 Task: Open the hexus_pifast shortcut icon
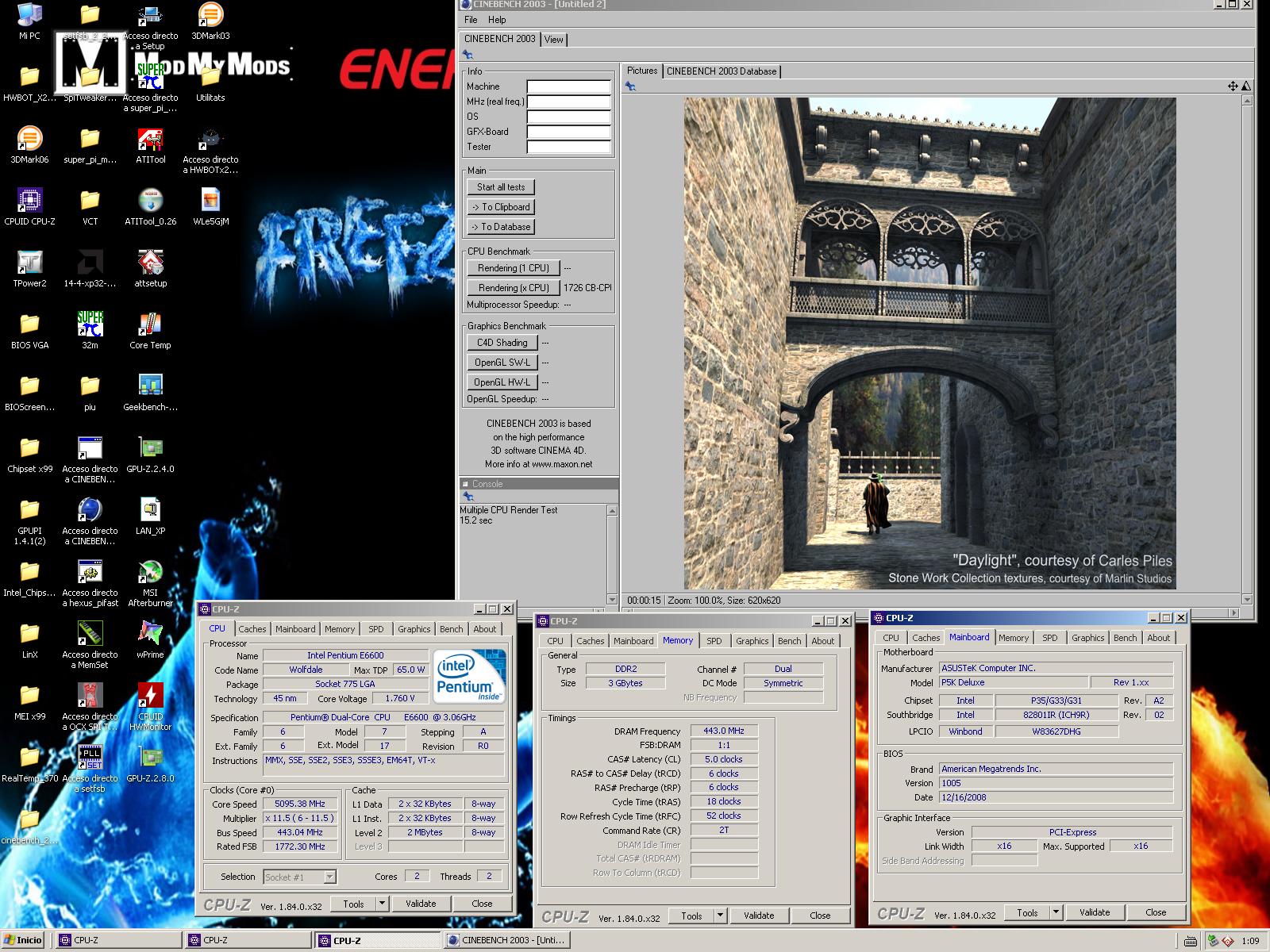point(90,583)
